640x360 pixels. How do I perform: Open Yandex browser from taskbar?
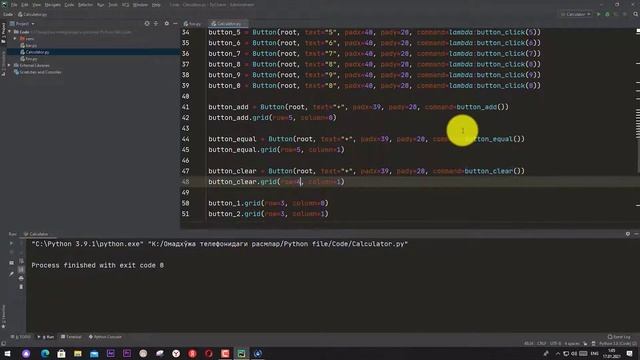point(176,353)
